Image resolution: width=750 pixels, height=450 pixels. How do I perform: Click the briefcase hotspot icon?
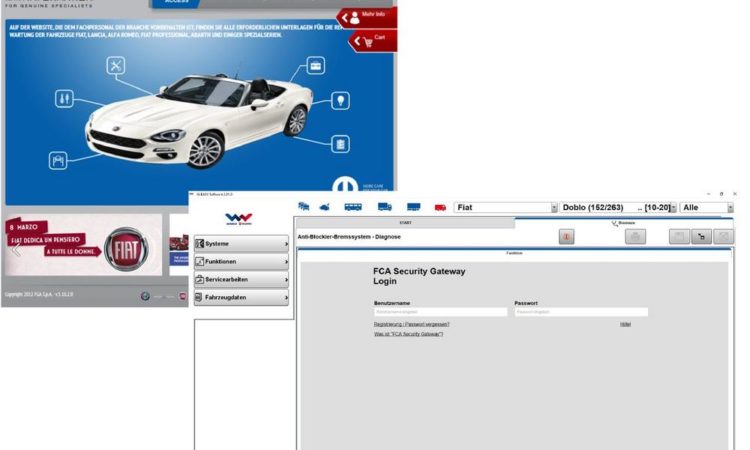(x=316, y=66)
